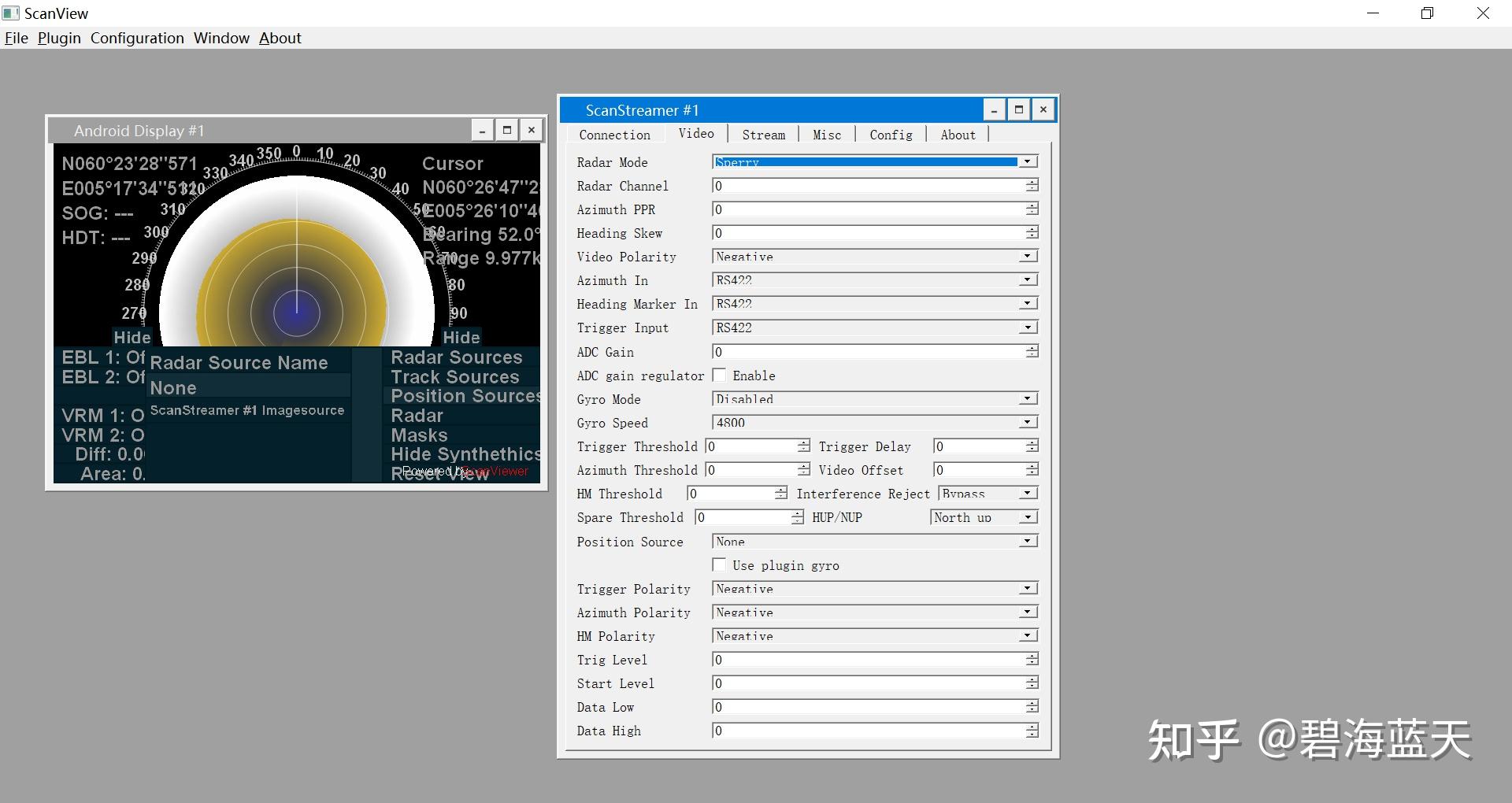Adjust the ADC Gain stepper arrows

[x=1032, y=351]
